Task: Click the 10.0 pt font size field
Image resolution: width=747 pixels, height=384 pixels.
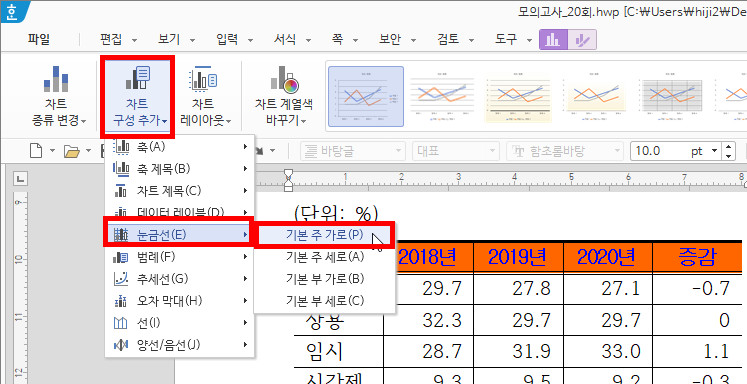Action: pyautogui.click(x=668, y=152)
